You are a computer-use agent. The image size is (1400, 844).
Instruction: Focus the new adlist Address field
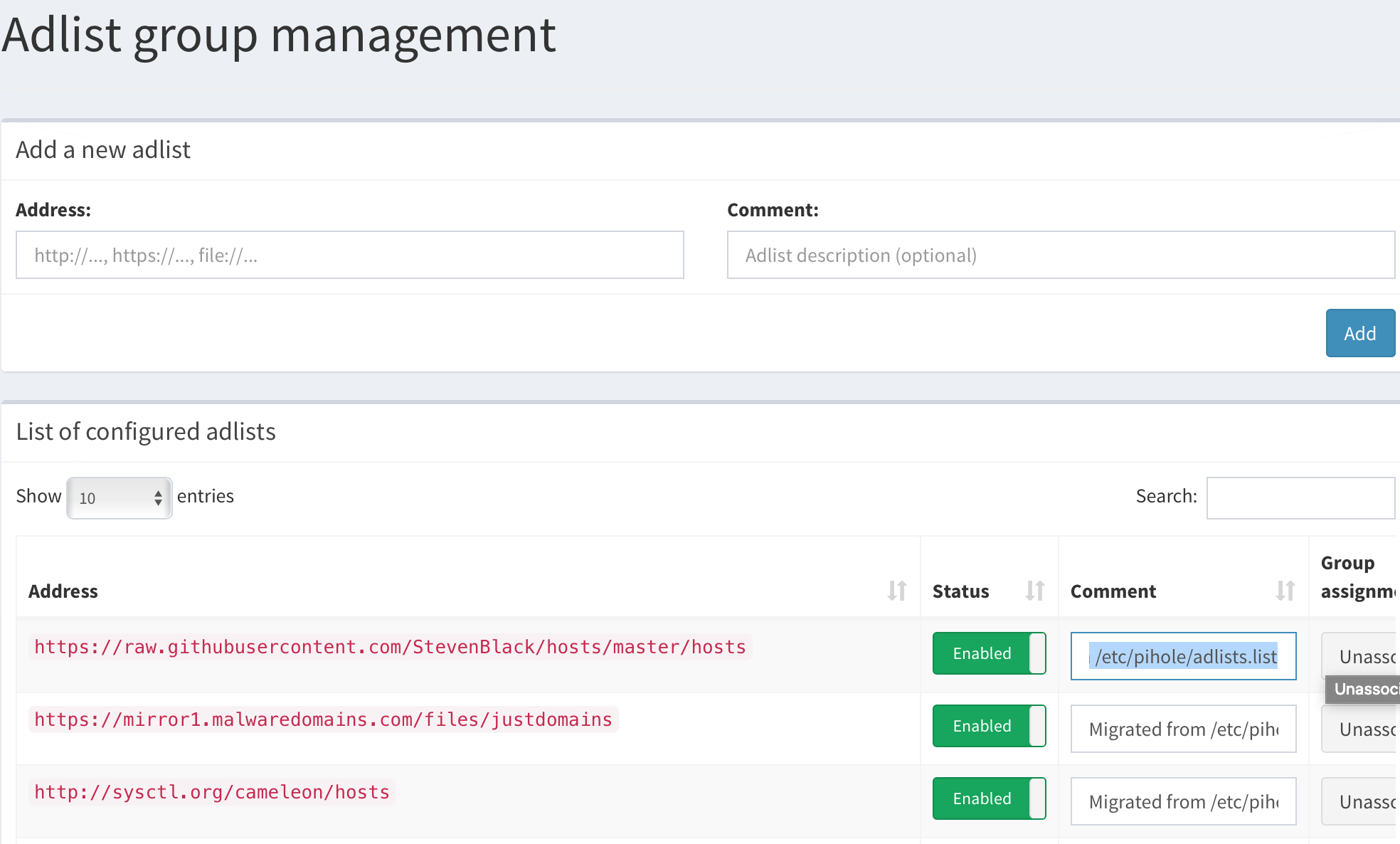349,255
